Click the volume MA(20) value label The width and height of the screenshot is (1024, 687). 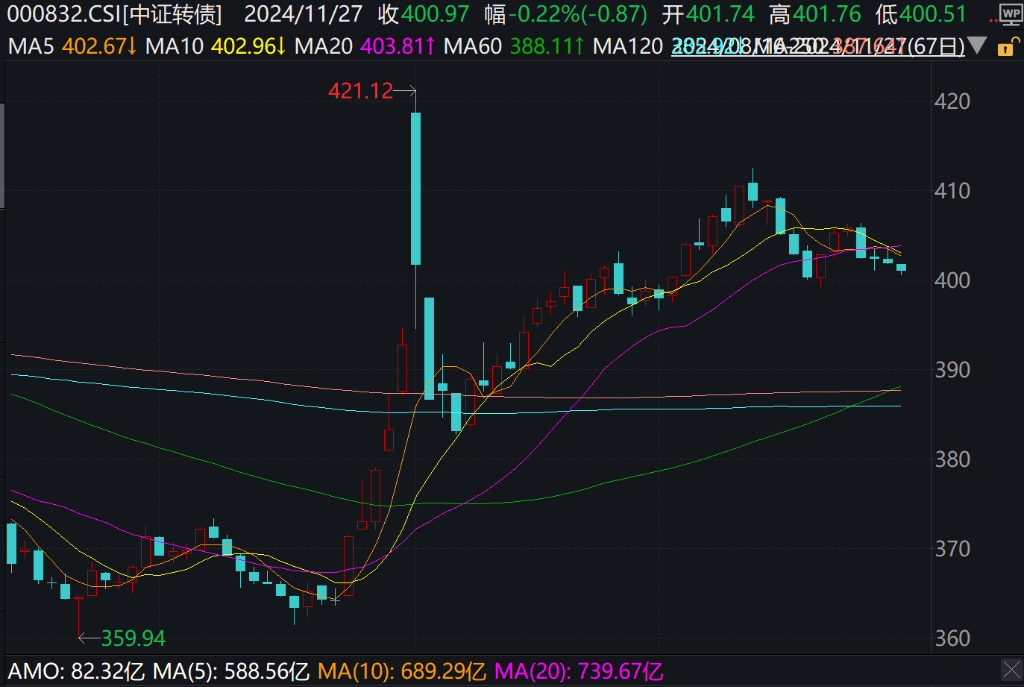point(578,670)
